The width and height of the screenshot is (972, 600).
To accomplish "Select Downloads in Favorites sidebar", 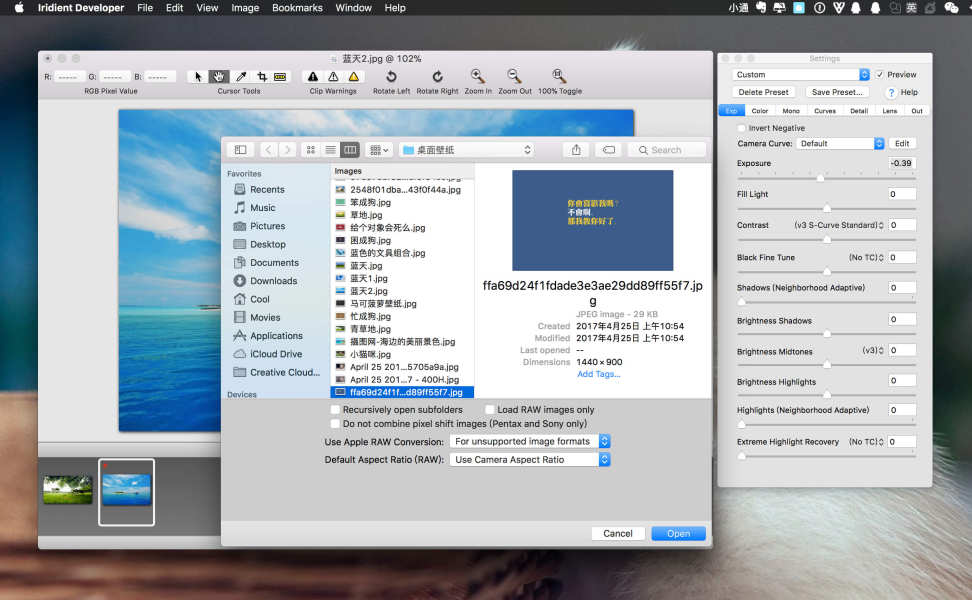I will [x=273, y=281].
